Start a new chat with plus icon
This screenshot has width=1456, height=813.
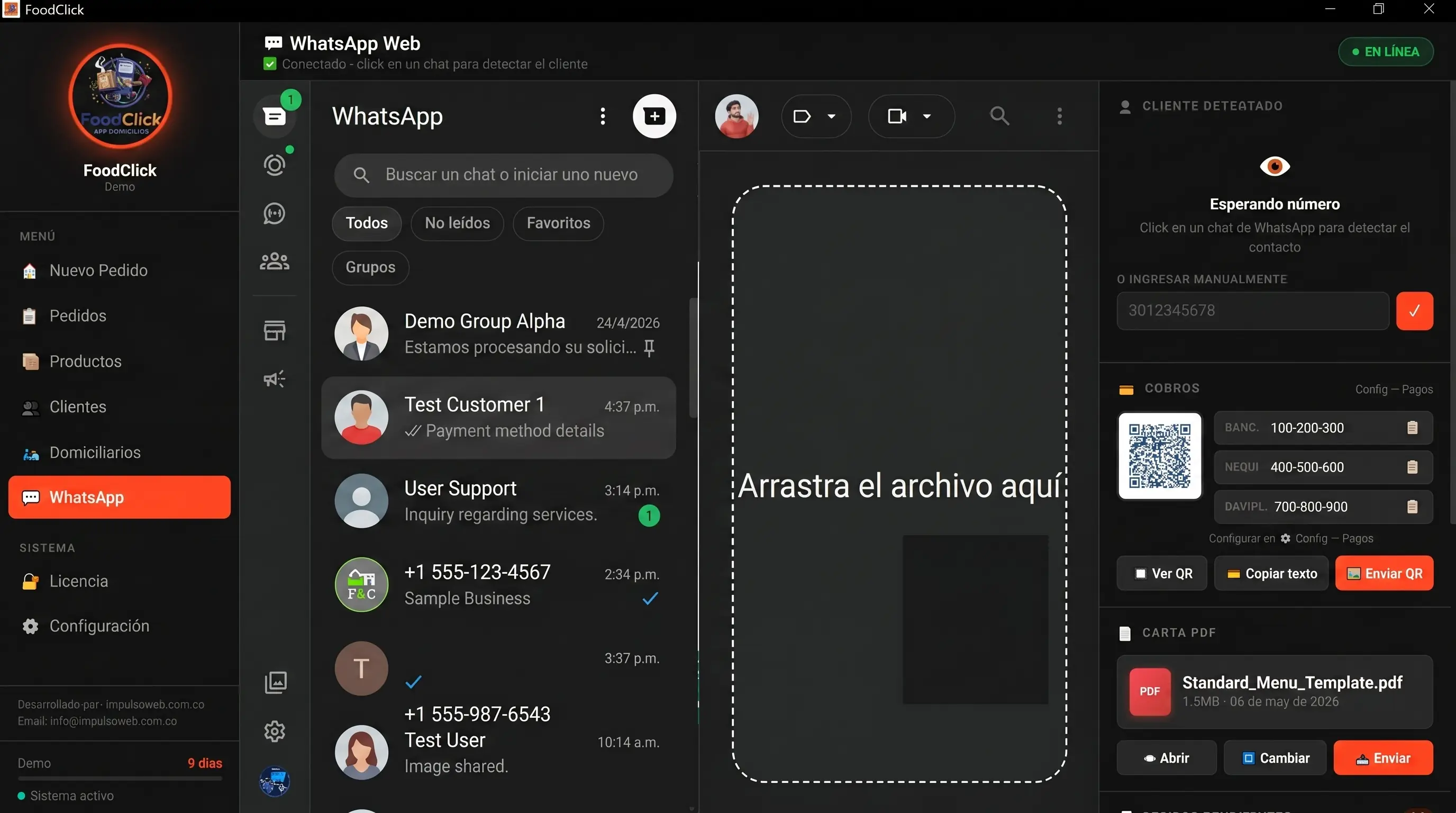coord(654,116)
